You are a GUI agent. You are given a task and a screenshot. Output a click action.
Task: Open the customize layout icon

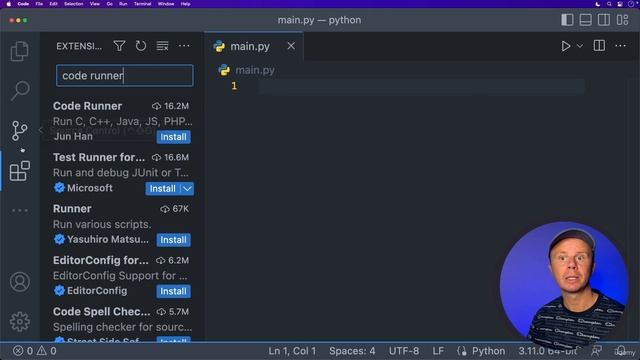(x=622, y=20)
